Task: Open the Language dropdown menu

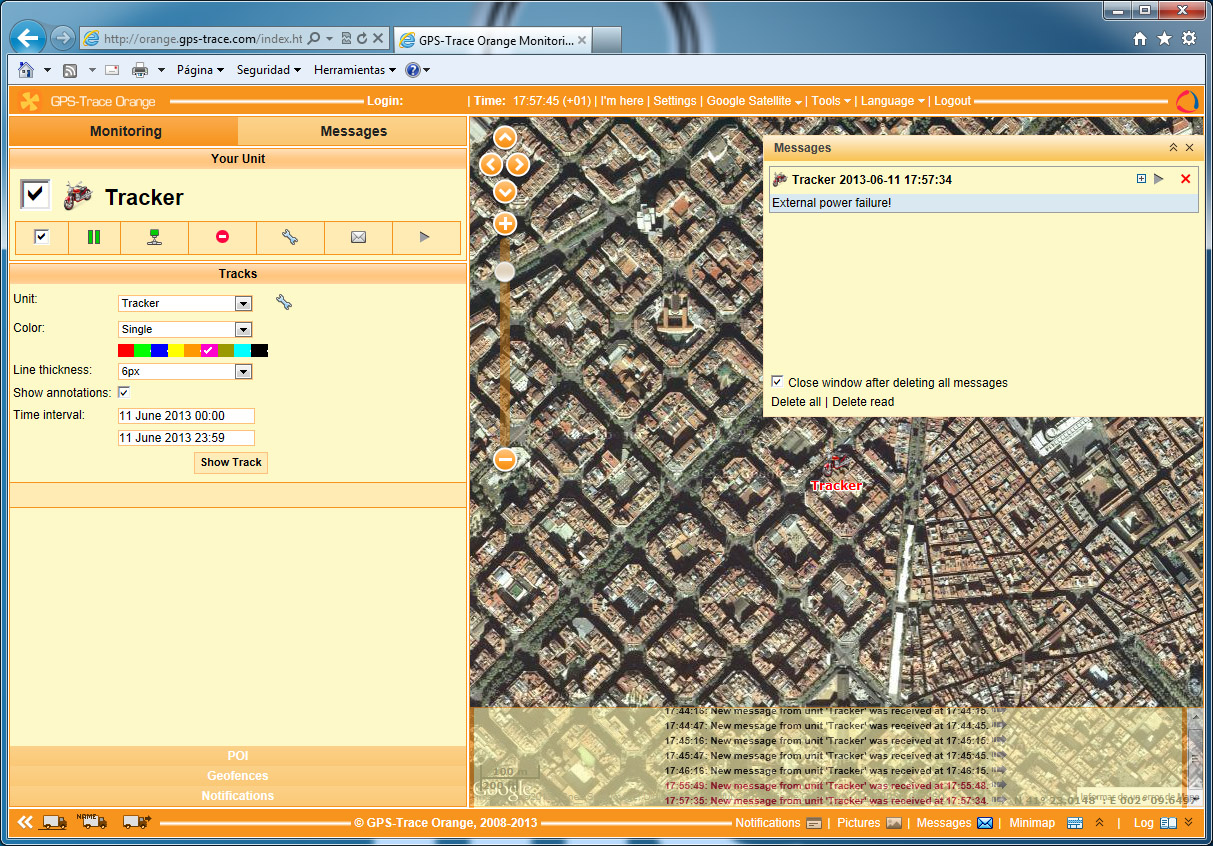Action: coord(893,101)
